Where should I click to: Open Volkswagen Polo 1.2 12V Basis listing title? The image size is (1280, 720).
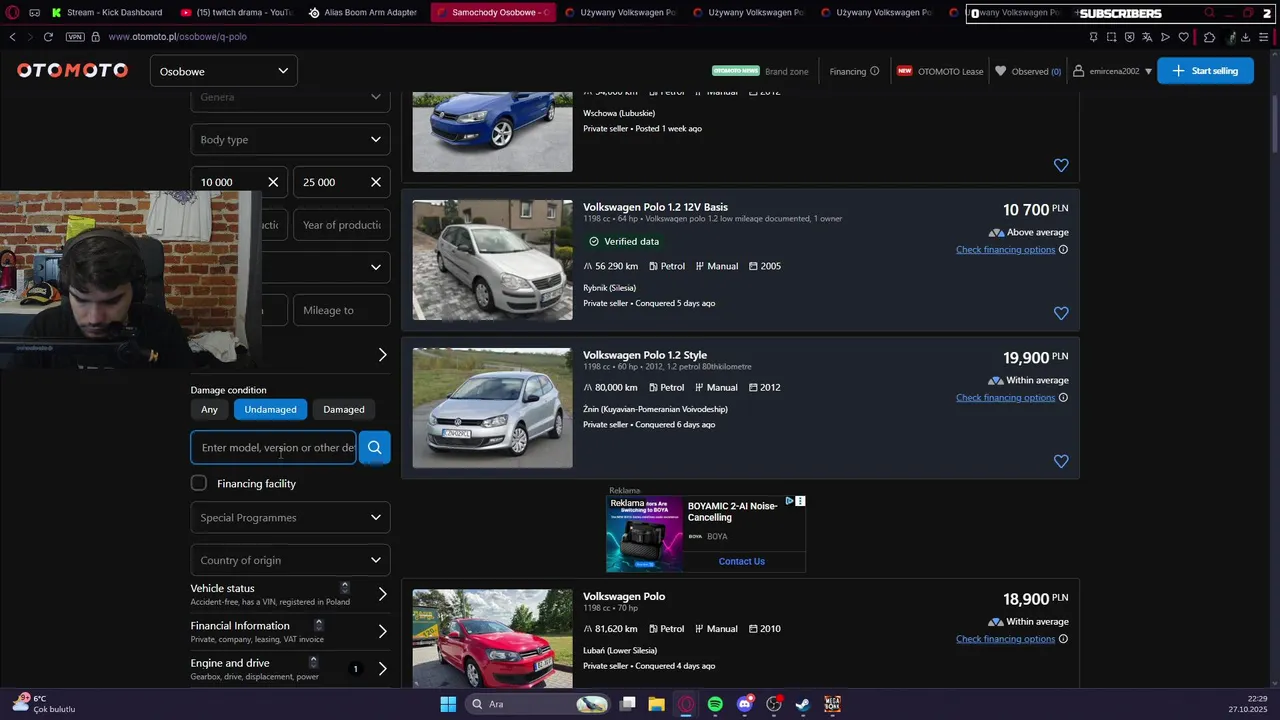click(x=655, y=207)
